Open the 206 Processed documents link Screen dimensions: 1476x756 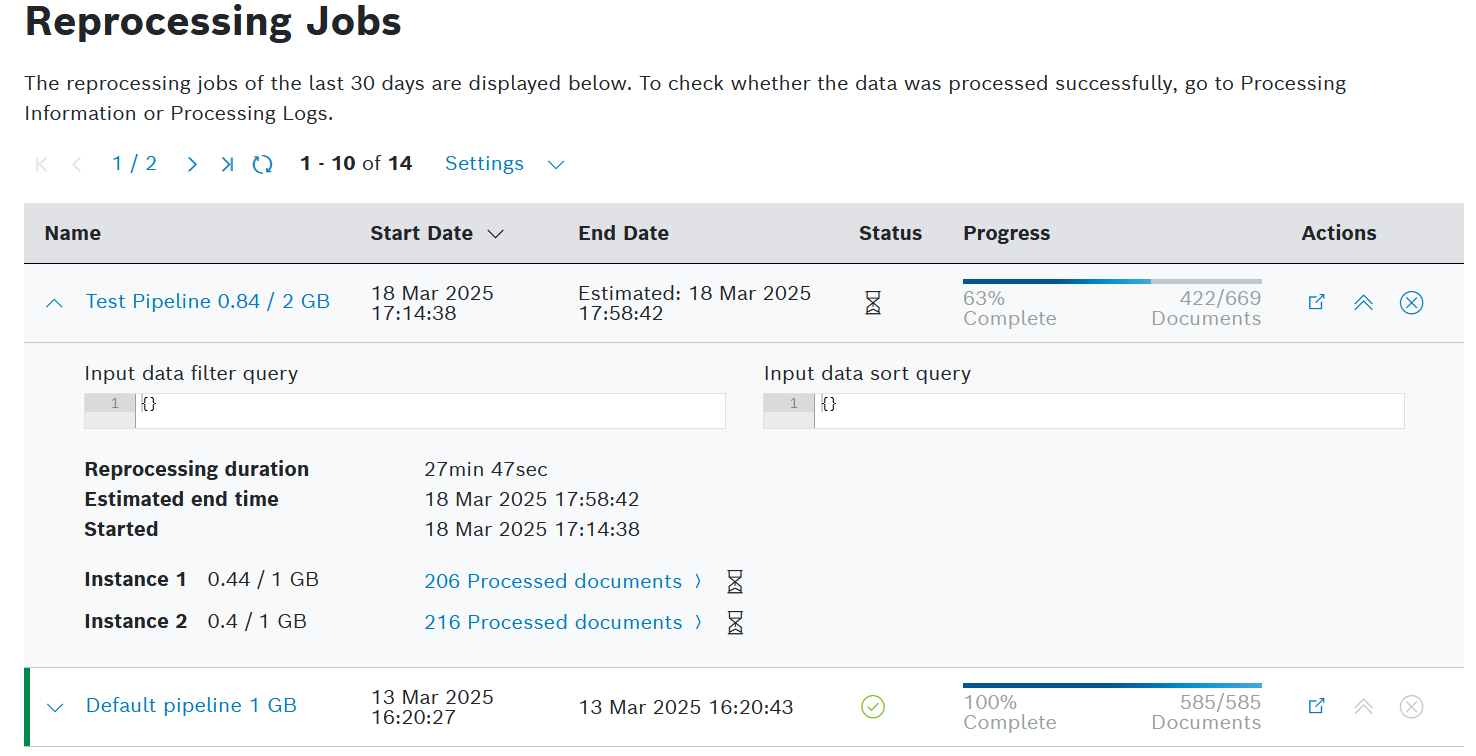pyautogui.click(x=553, y=581)
